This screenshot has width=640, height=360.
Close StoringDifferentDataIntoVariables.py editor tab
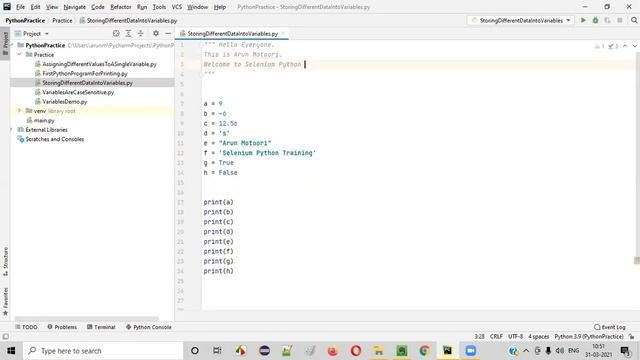283,33
